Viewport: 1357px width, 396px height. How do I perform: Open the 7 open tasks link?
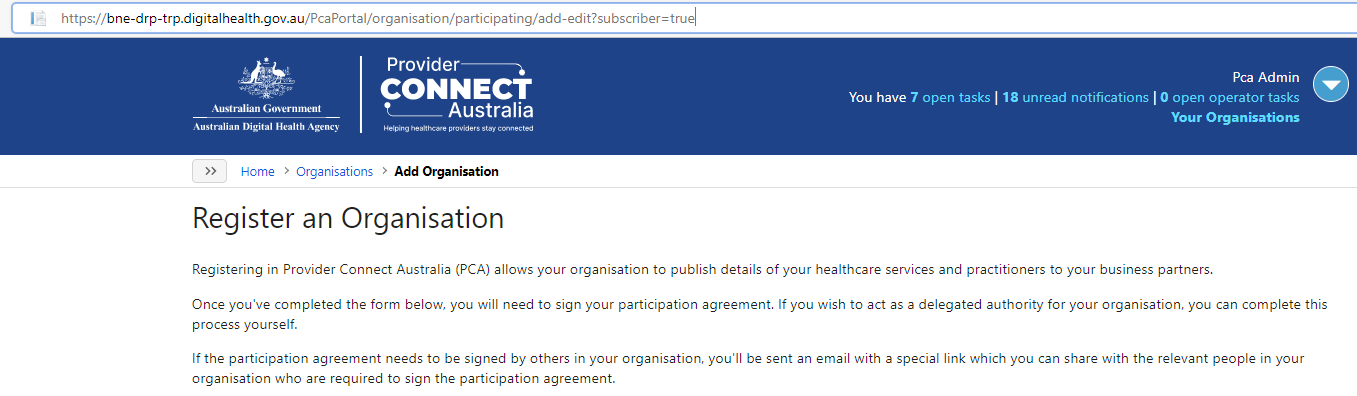point(950,97)
